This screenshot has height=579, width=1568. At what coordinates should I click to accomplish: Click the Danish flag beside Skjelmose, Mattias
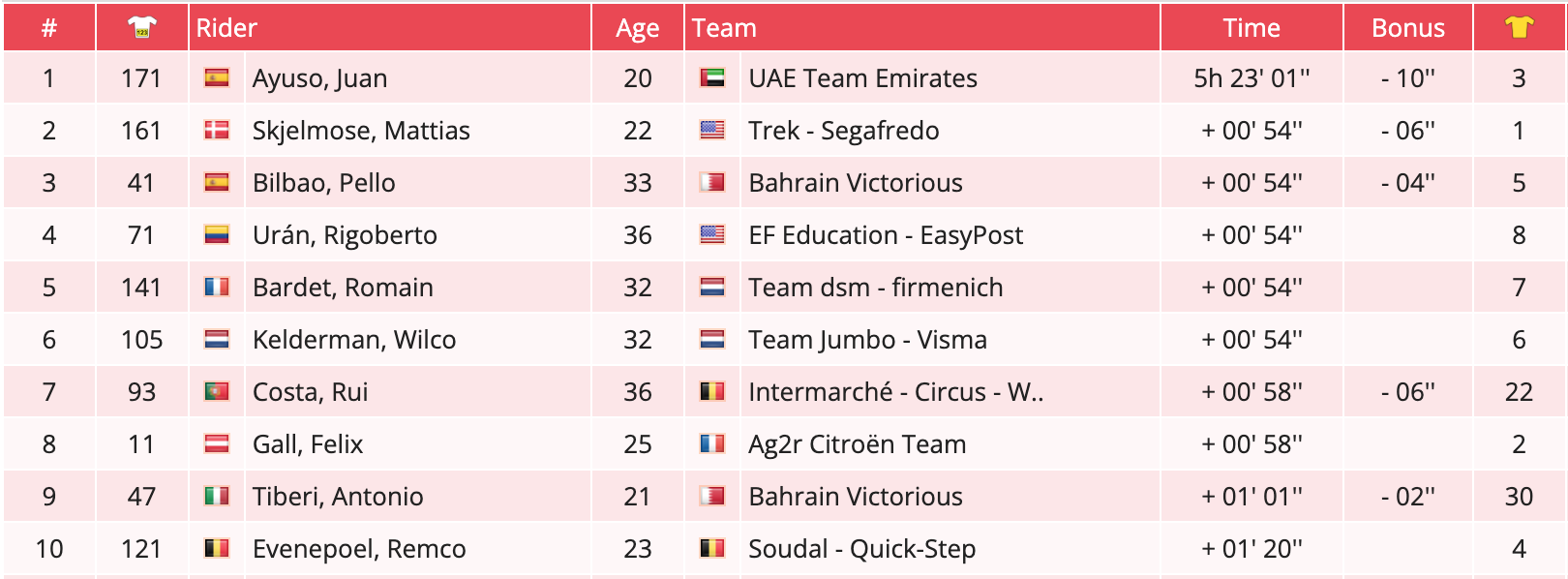[x=217, y=130]
